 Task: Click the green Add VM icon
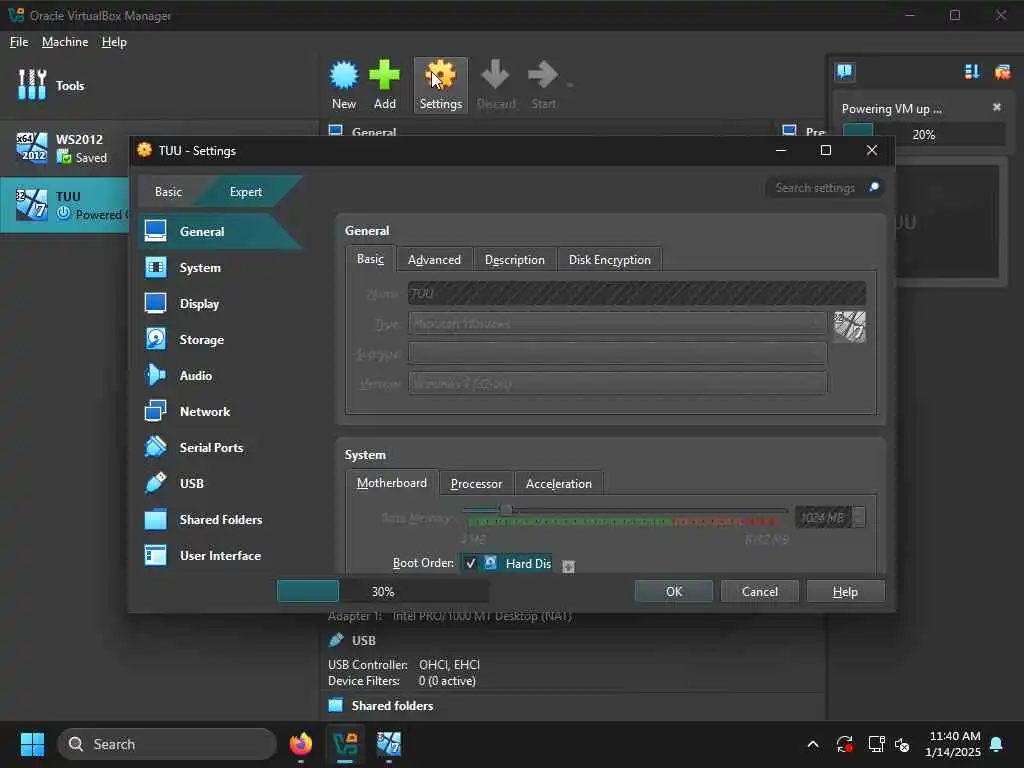[384, 85]
